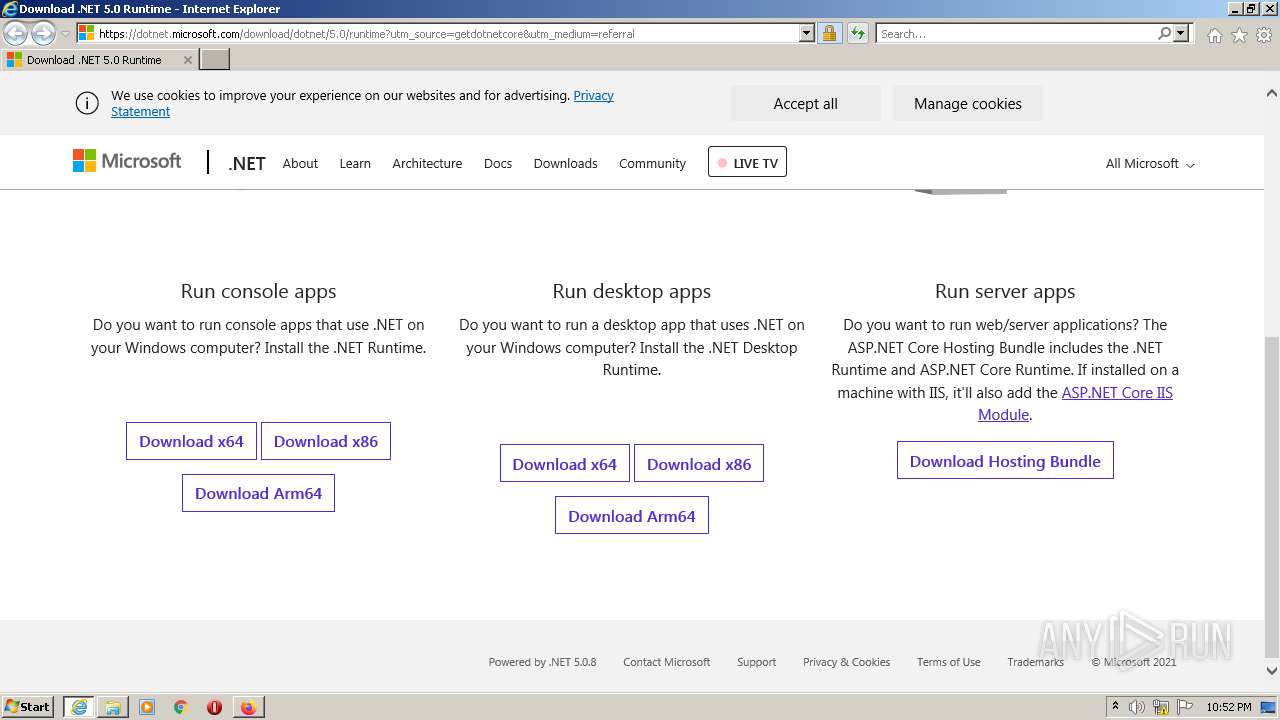Screen dimensions: 1280x720
Task: Click the security lock icon in address bar
Action: [x=829, y=33]
